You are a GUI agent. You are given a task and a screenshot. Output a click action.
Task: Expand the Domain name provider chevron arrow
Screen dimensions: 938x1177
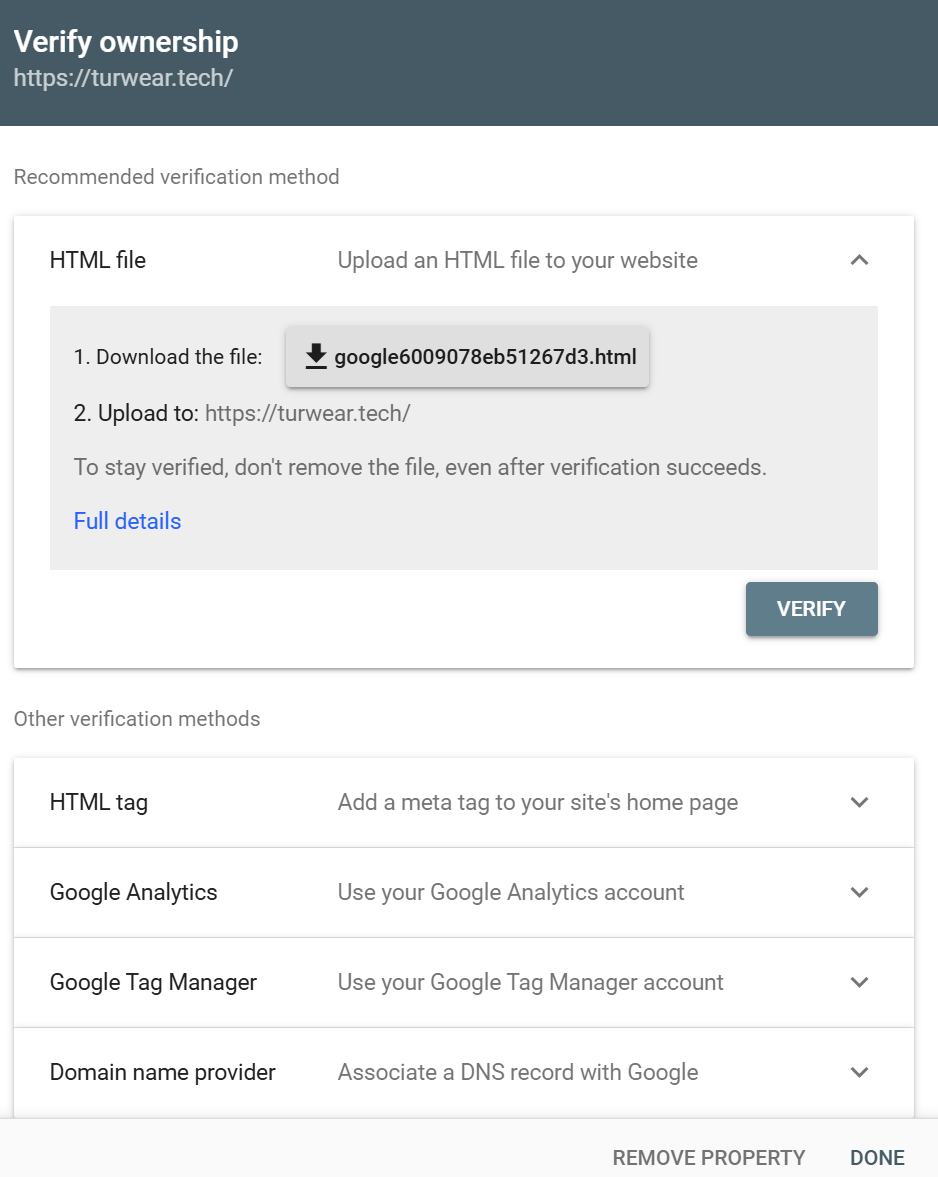click(859, 1072)
